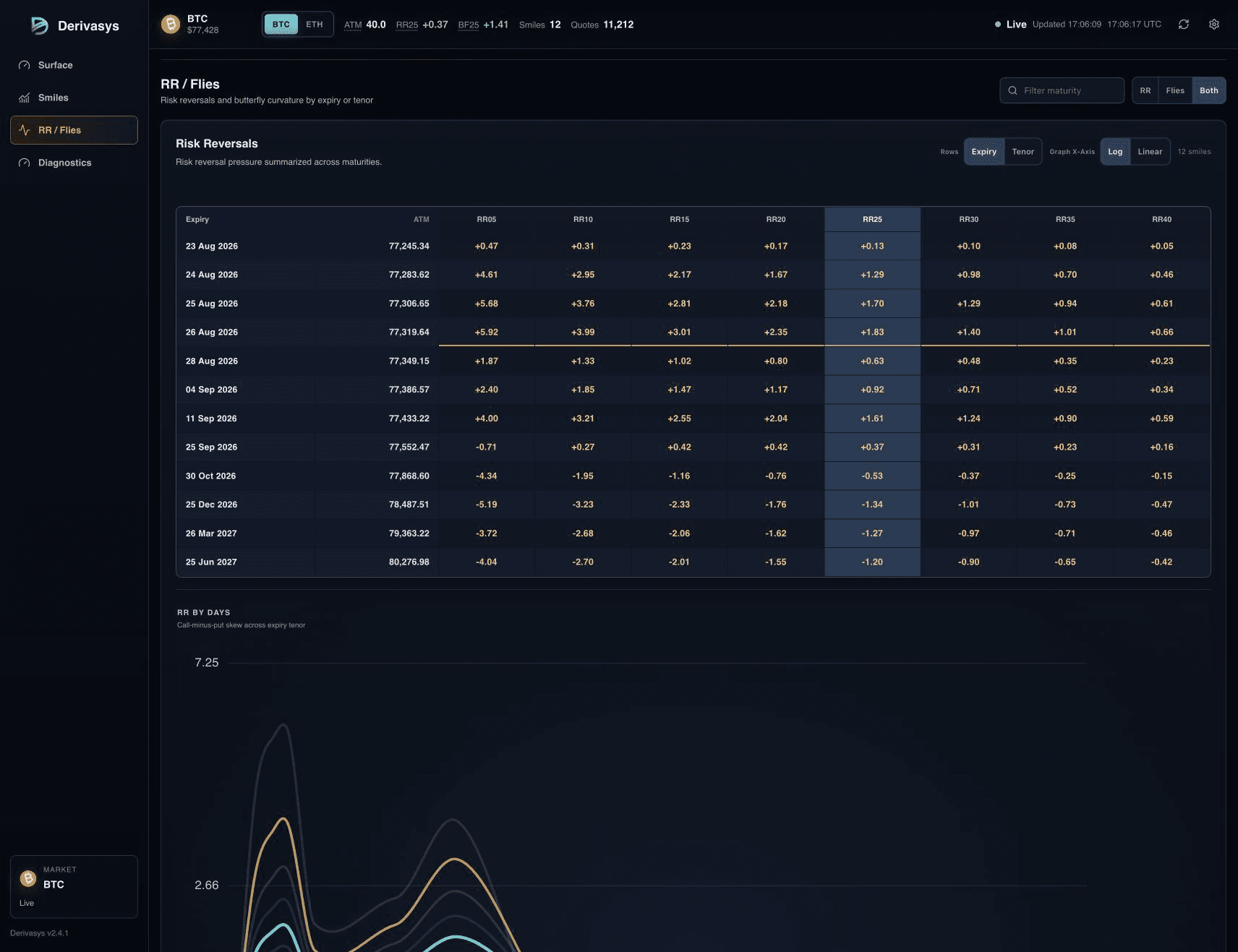Screen dimensions: 1238x952
Task: Click the 7.25 y-axis label
Action: [x=206, y=663]
